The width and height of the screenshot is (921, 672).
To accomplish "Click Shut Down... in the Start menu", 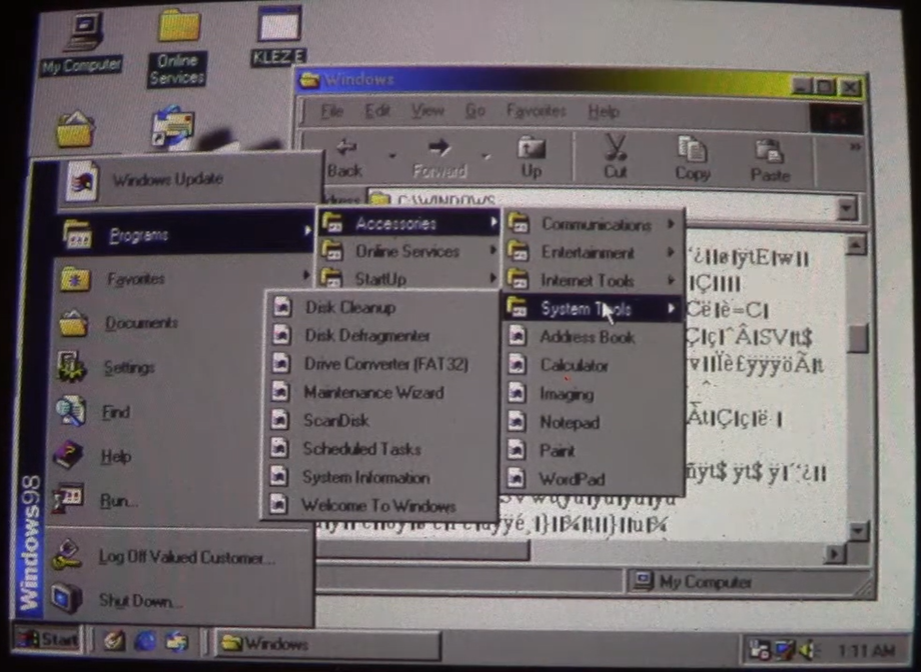I will (x=179, y=600).
